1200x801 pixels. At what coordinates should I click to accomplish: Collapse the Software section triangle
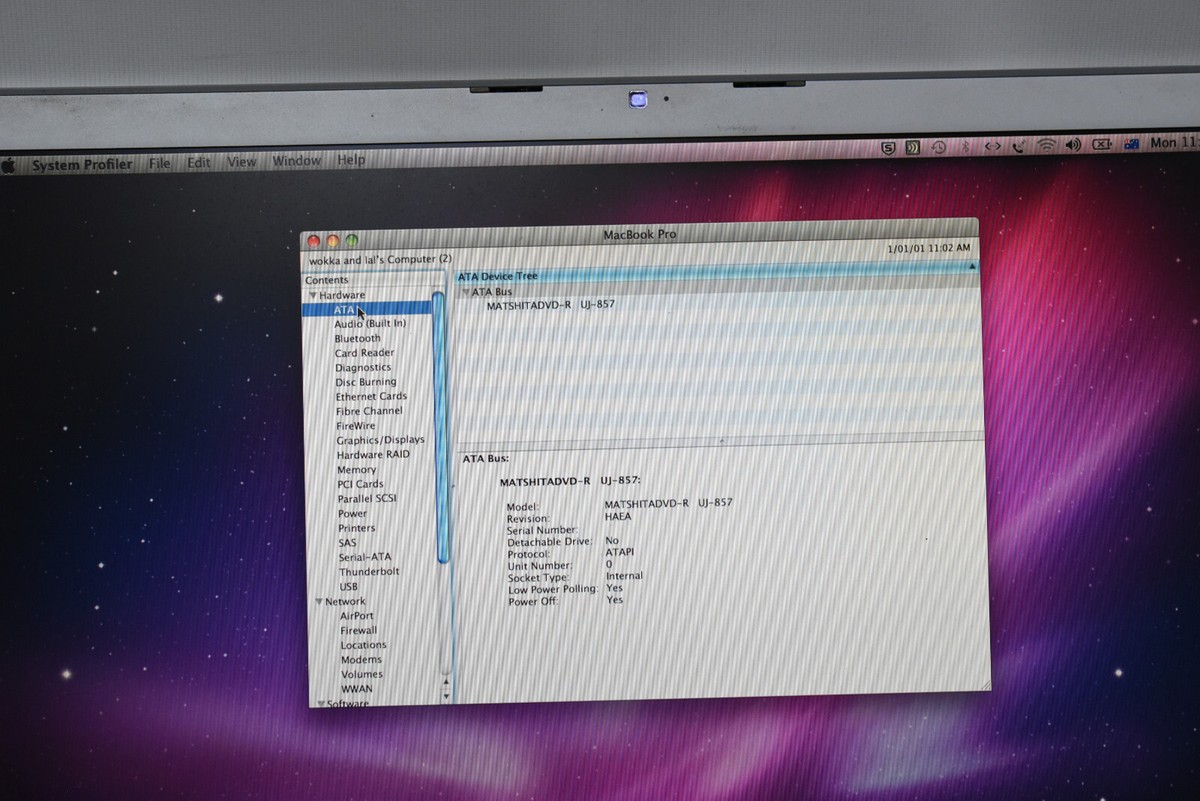click(x=322, y=704)
